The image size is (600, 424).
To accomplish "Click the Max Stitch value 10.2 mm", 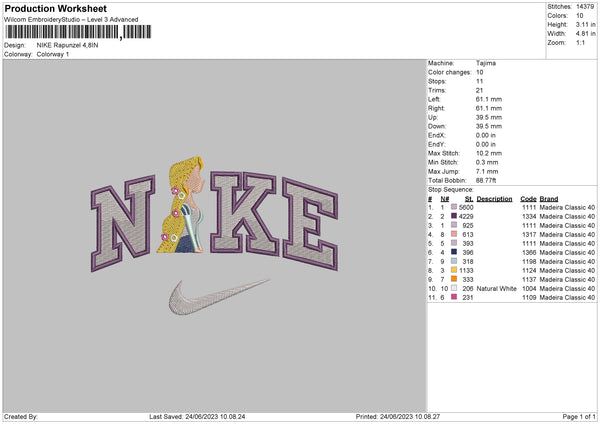I will pos(489,153).
